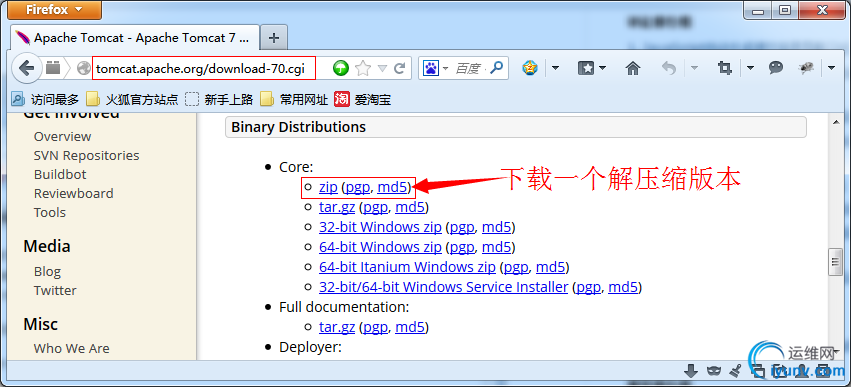The image size is (851, 387).
Task: Download the 64-bit Windows zip
Action: 380,247
